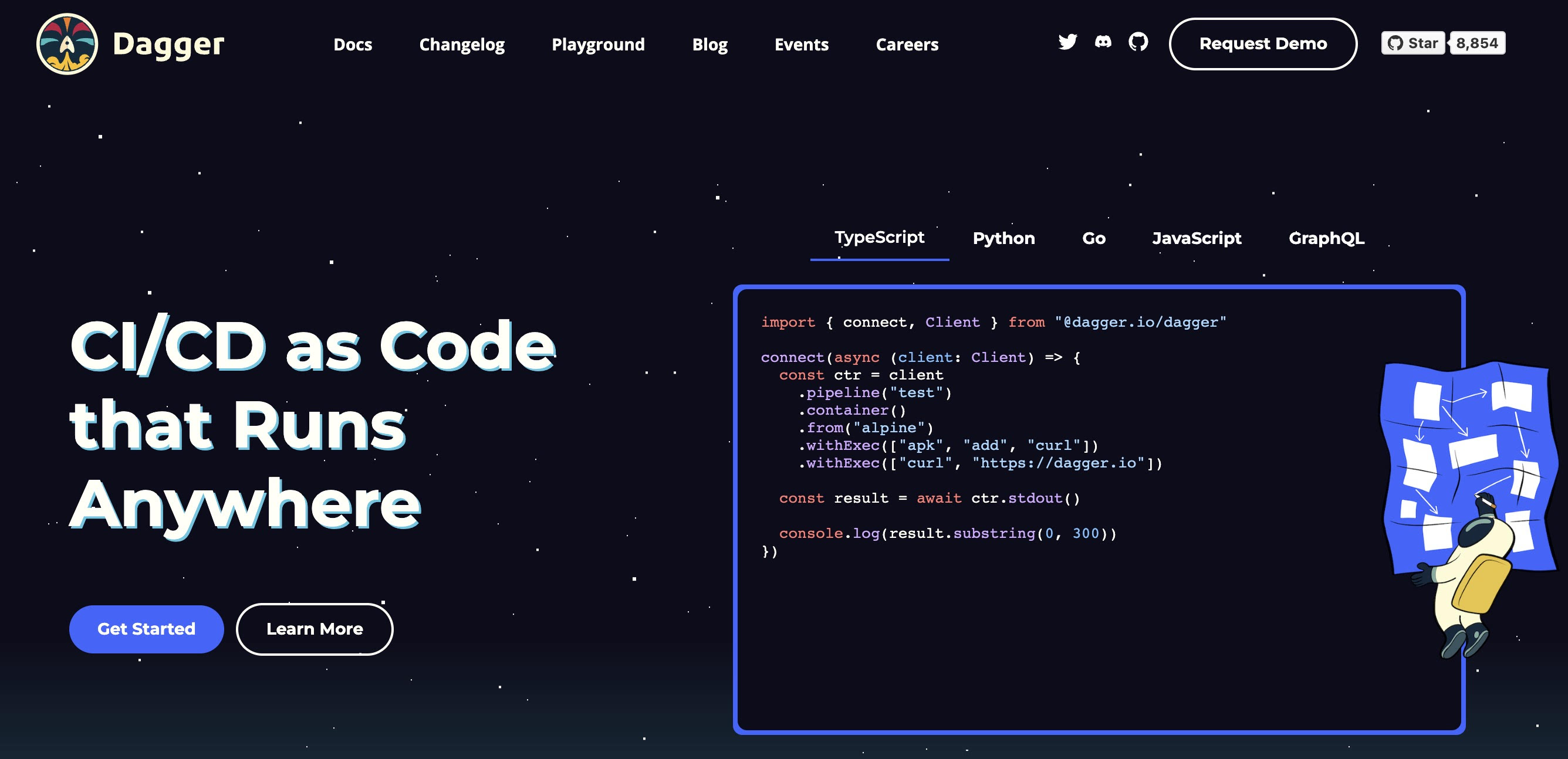
Task: Click the "https://dagger.io" string in code
Action: pos(1058,463)
